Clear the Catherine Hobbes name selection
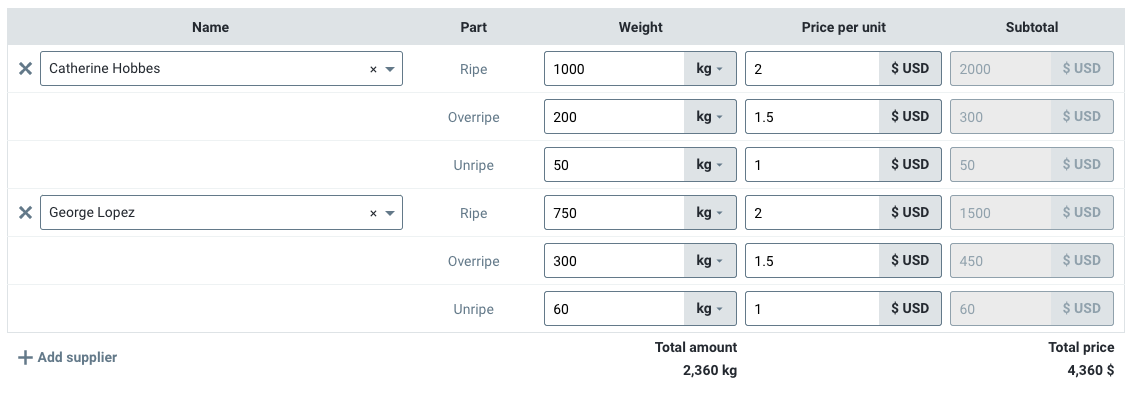 374,69
